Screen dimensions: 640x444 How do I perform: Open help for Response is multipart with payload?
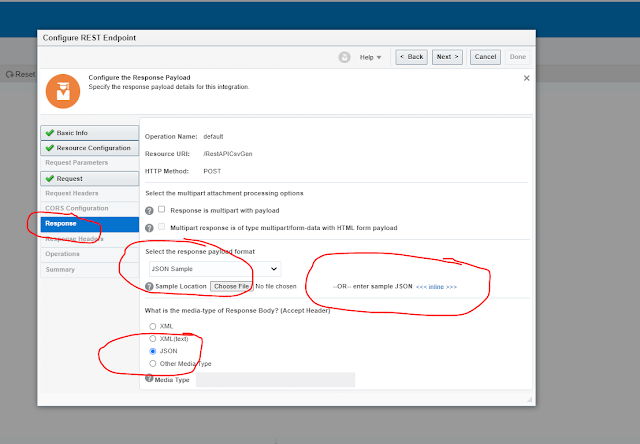[x=149, y=211]
